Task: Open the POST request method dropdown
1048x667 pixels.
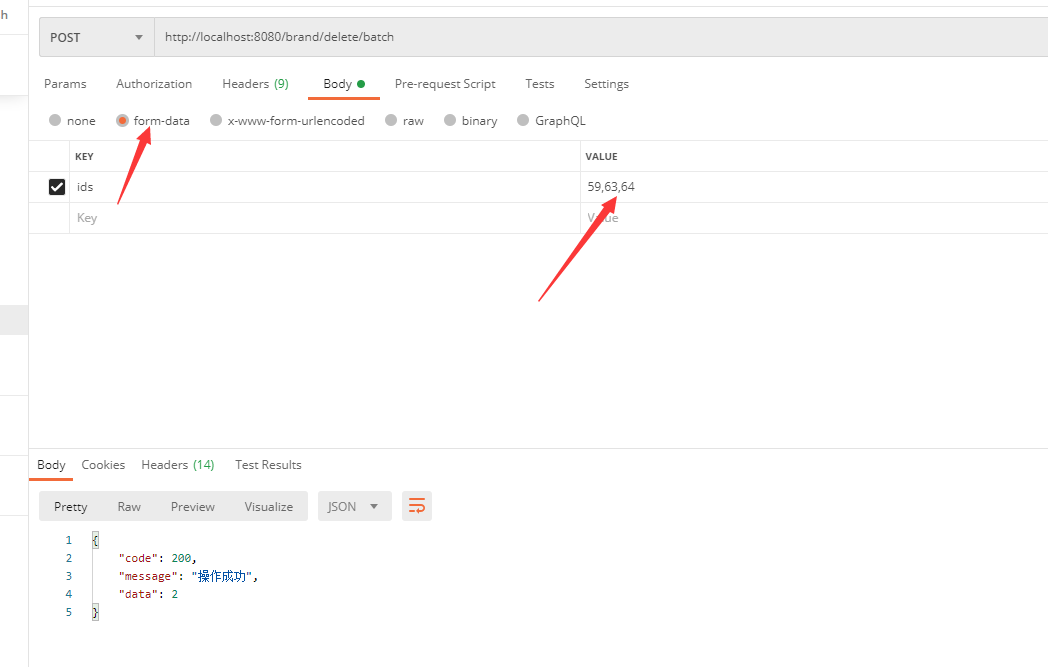Action: (95, 36)
